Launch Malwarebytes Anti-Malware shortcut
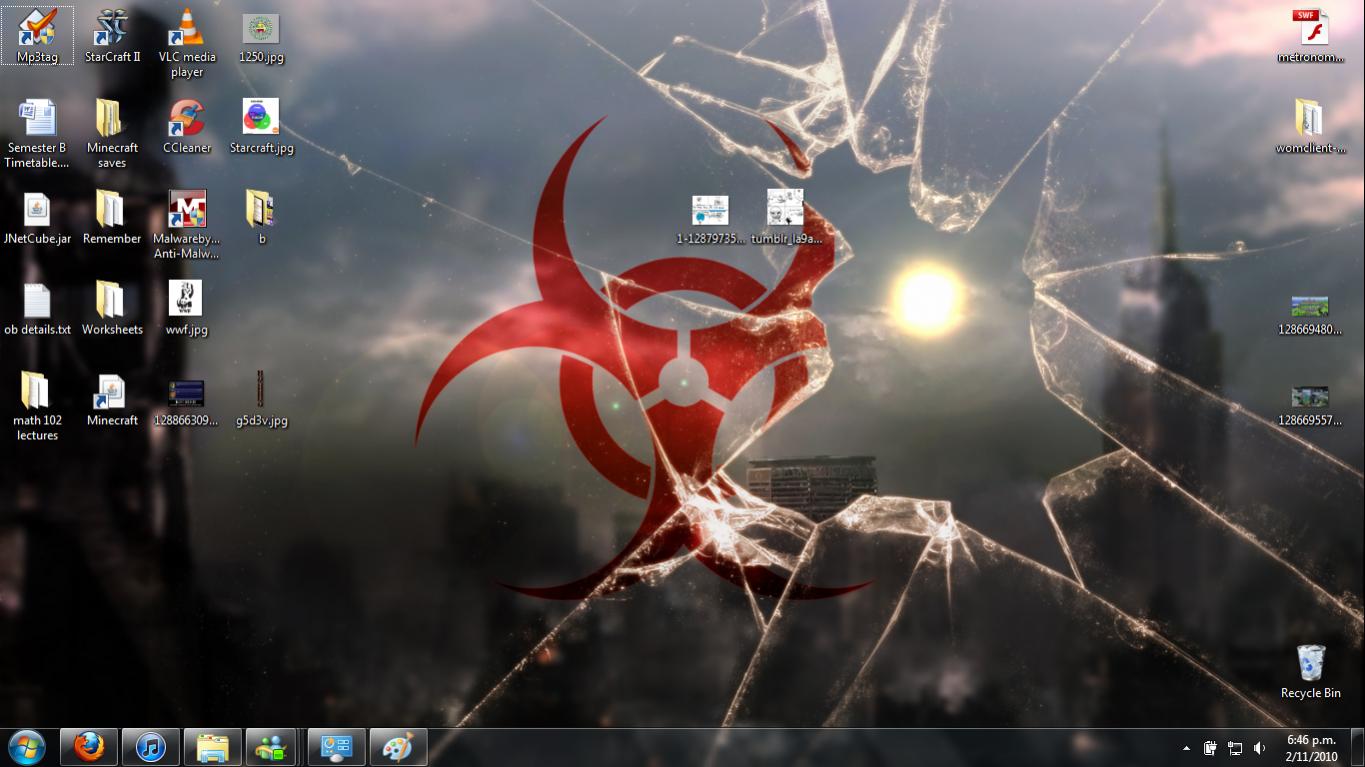Screen dimensions: 1365x767 click(187, 225)
